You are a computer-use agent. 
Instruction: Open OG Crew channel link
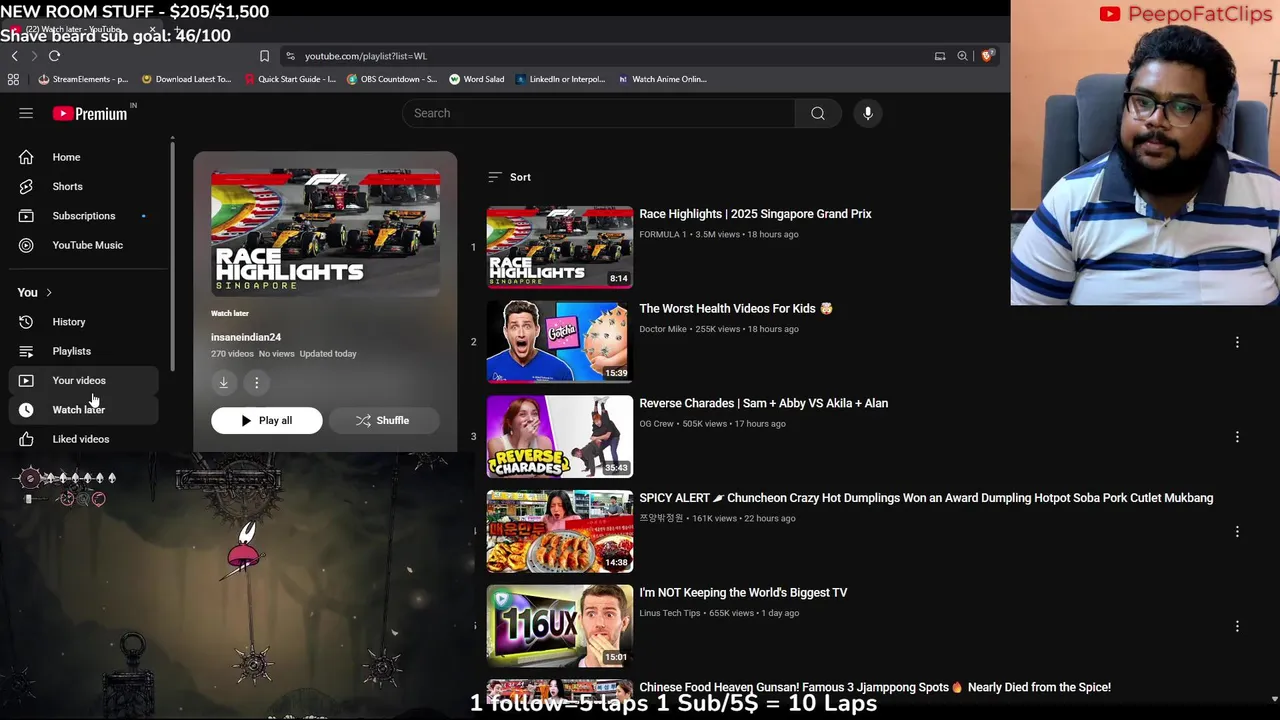tap(656, 424)
